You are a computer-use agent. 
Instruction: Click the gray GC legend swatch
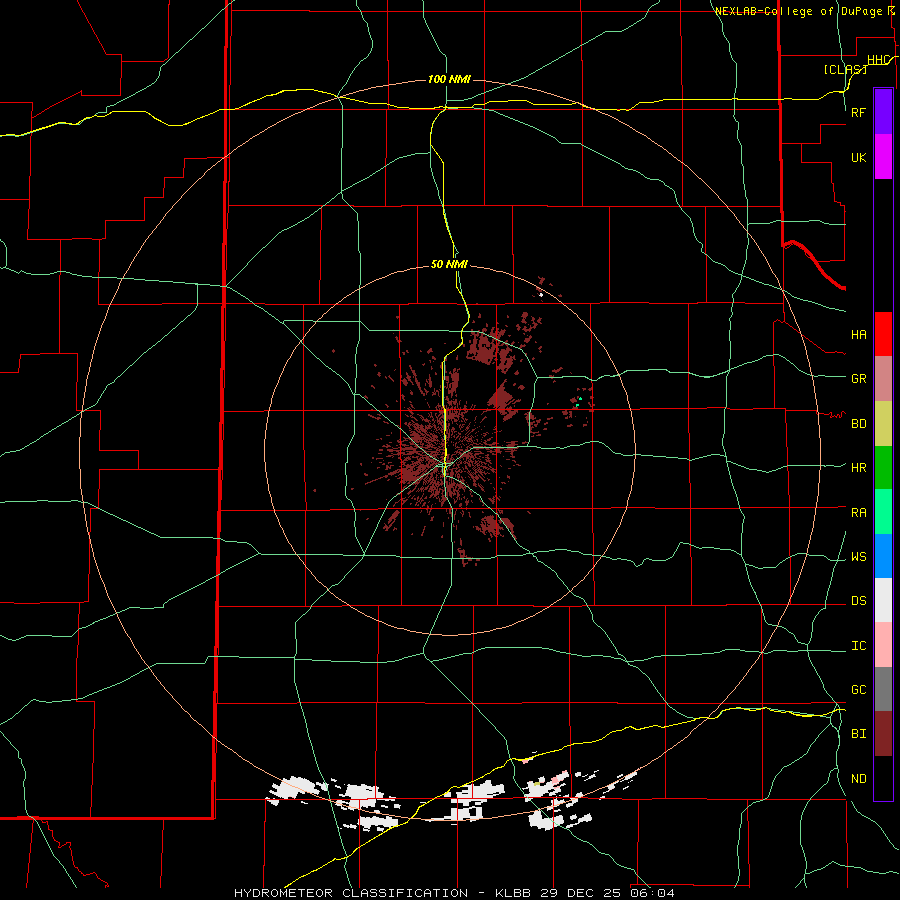point(883,689)
